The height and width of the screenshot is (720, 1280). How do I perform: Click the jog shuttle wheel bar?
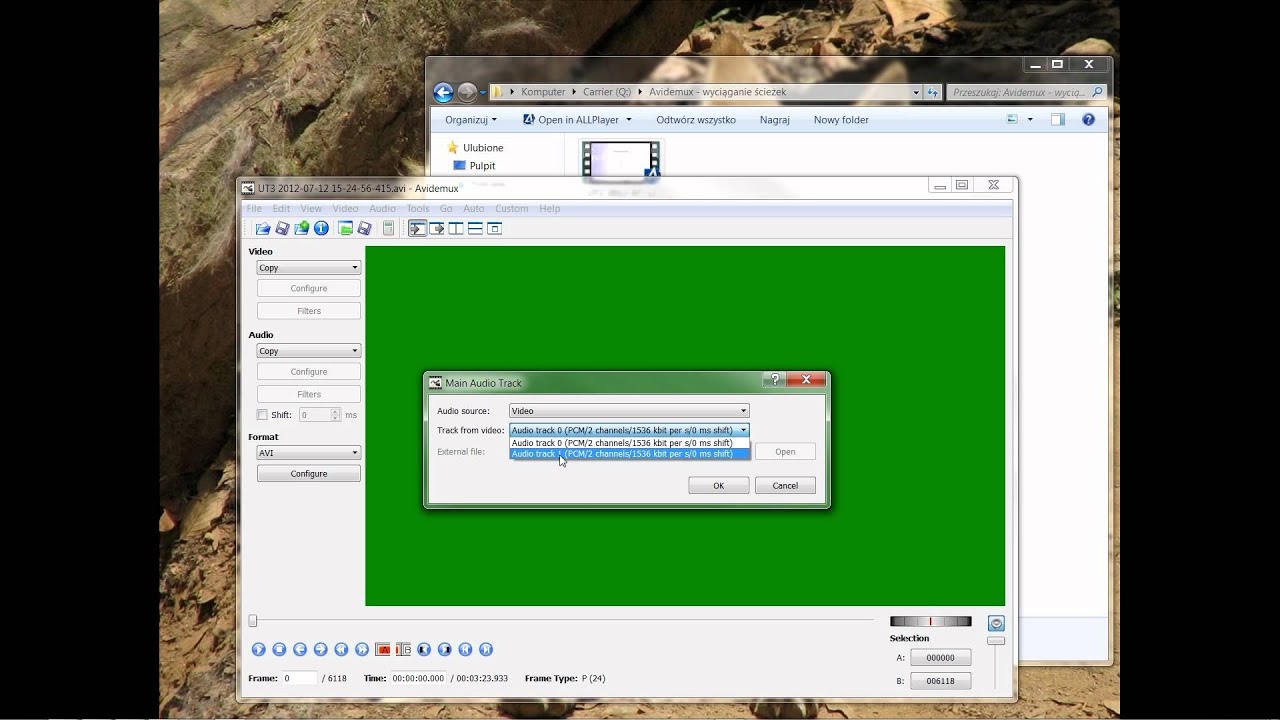point(930,621)
